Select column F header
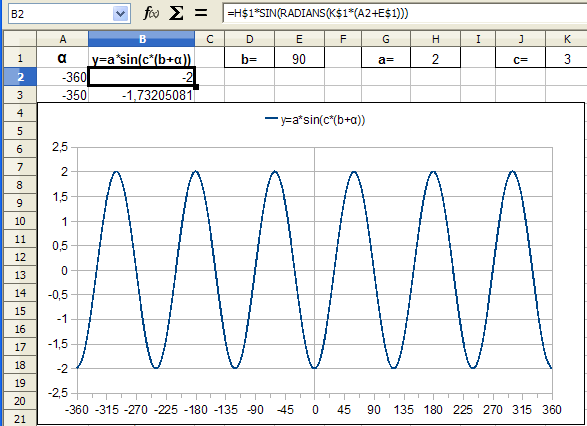587x426 pixels. pos(343,39)
